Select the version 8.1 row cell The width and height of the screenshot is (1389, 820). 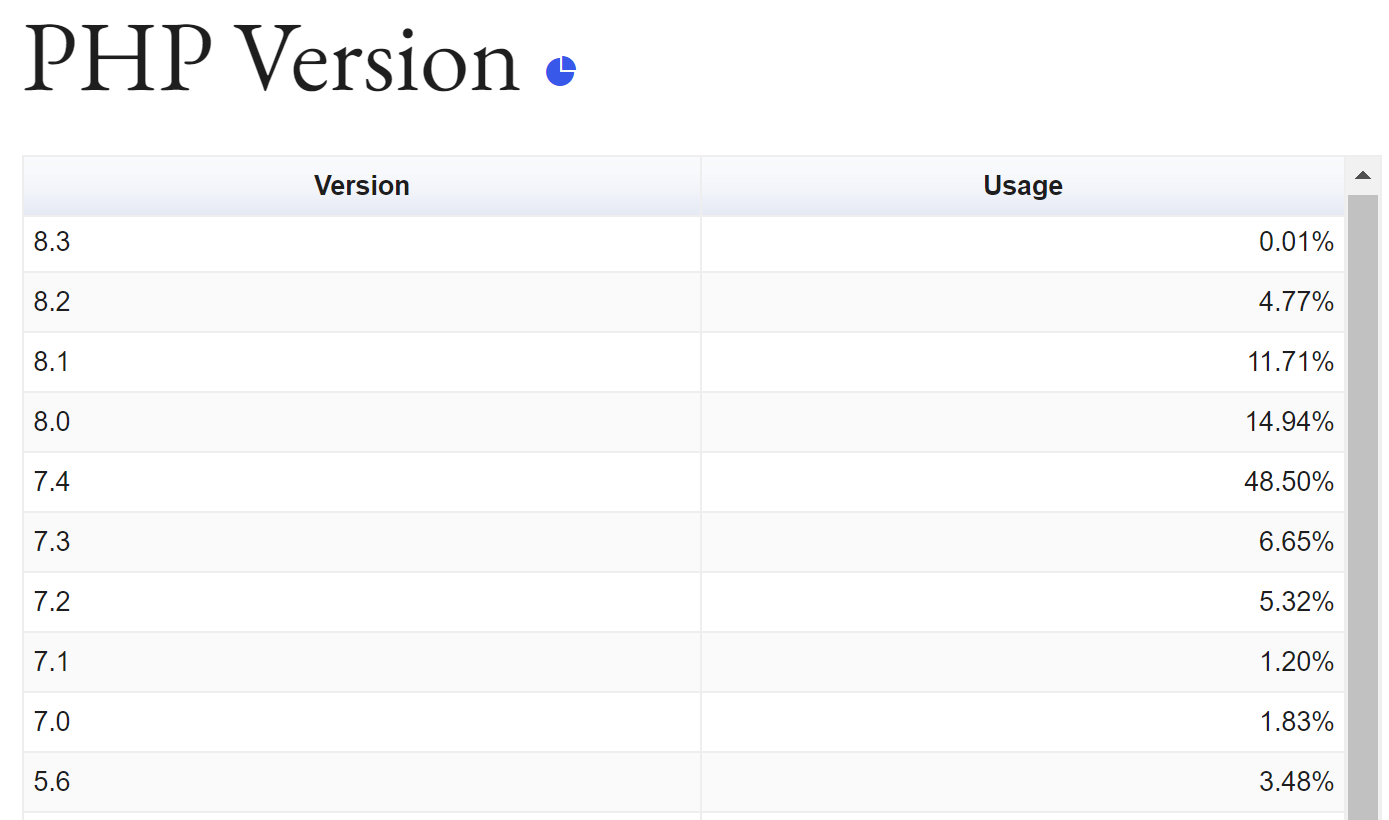pos(52,362)
